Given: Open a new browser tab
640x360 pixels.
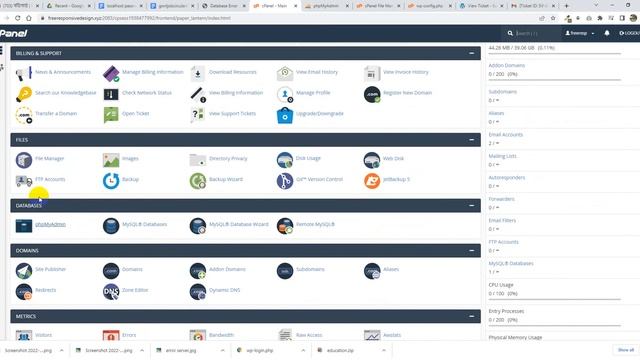Looking at the screenshot, I should click(566, 6).
